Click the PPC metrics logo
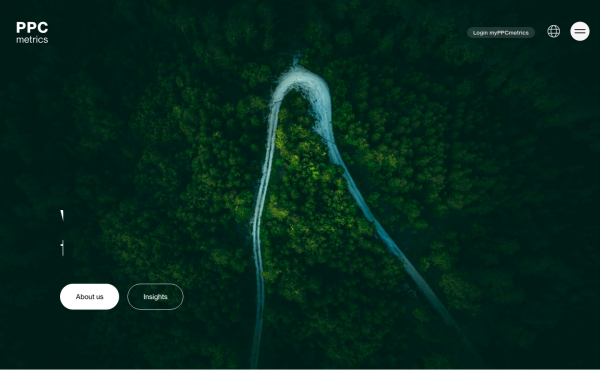The image size is (600, 375). click(x=32, y=33)
